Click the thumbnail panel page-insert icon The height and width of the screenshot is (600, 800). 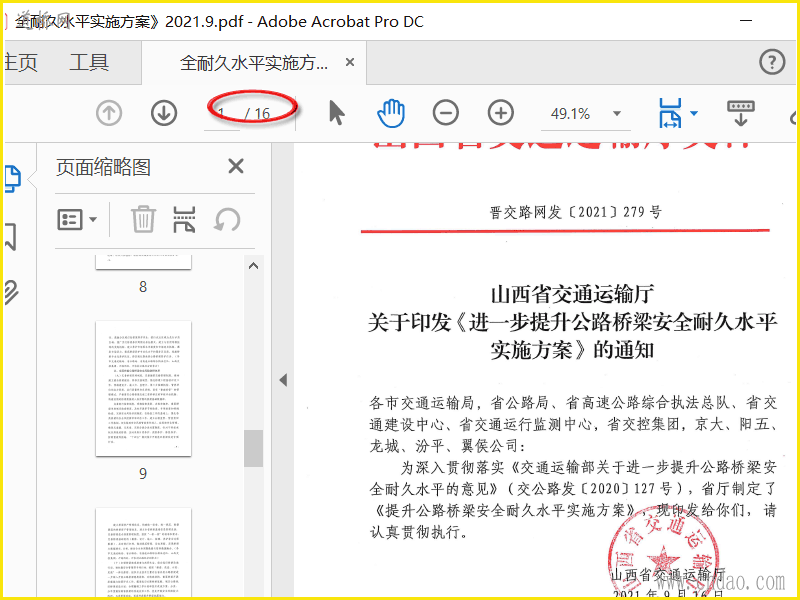pos(184,219)
